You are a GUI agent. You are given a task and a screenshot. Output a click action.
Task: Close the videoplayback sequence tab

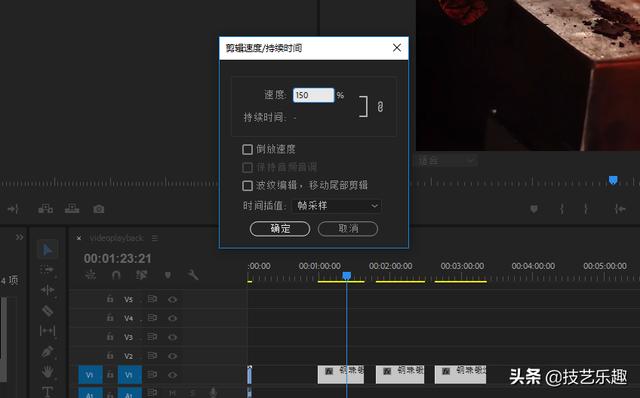click(79, 238)
